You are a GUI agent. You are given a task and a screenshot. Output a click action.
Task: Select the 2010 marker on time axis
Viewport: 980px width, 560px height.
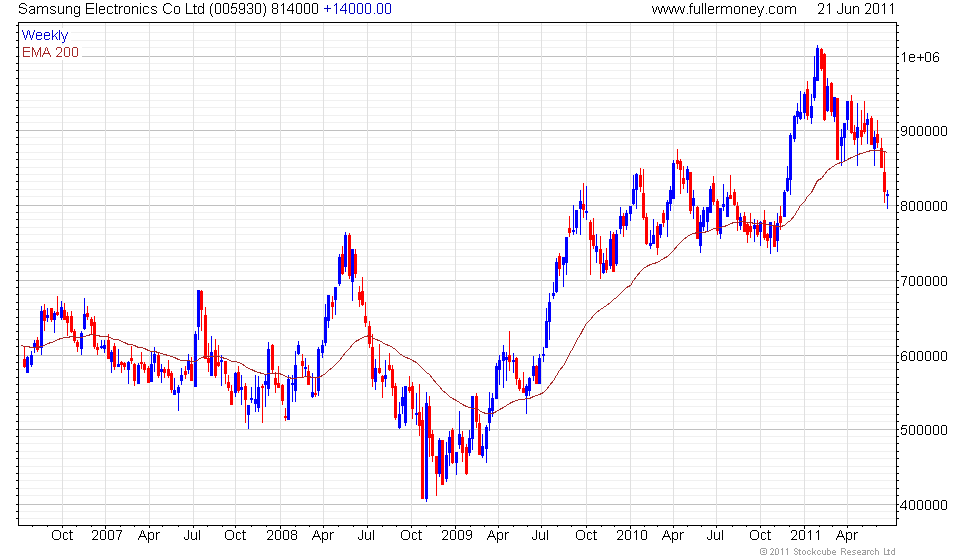point(631,535)
